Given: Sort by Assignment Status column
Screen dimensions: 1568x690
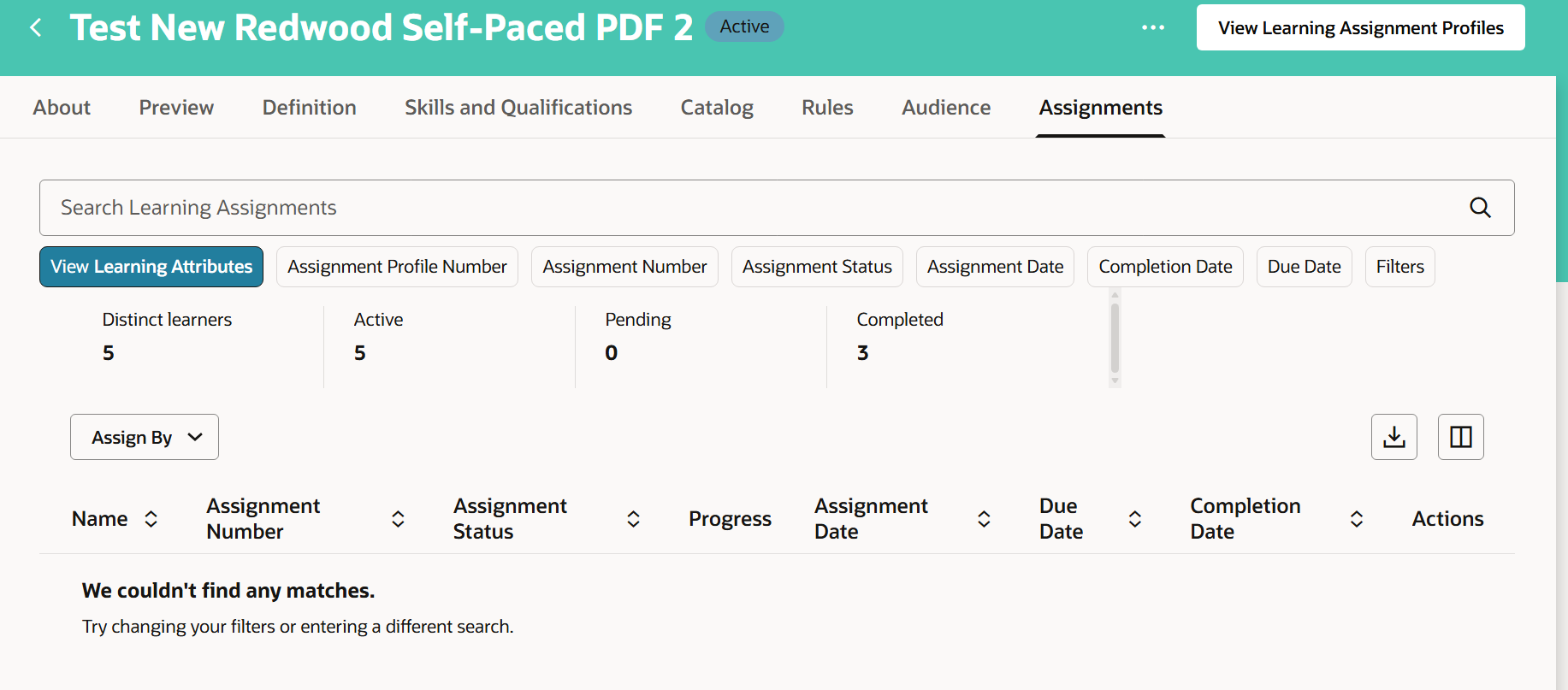Looking at the screenshot, I should point(633,519).
